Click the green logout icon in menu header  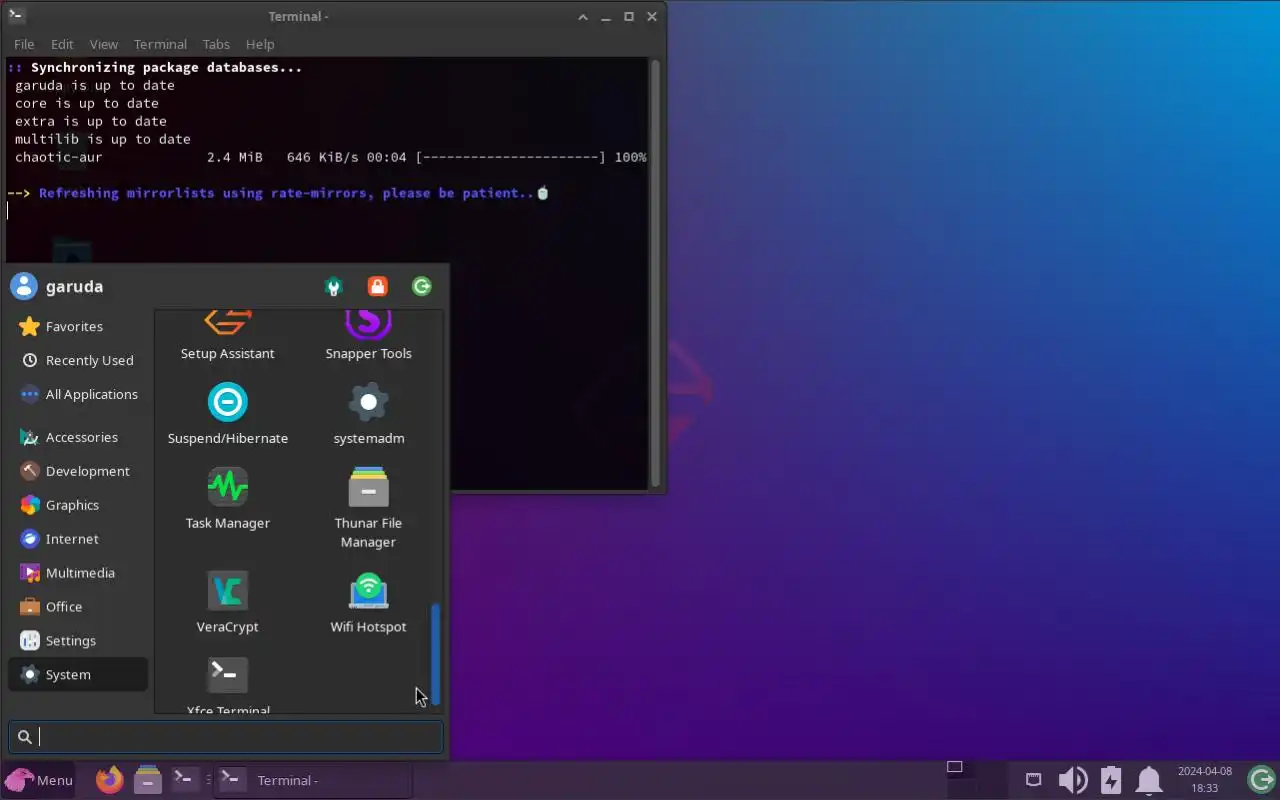422,287
